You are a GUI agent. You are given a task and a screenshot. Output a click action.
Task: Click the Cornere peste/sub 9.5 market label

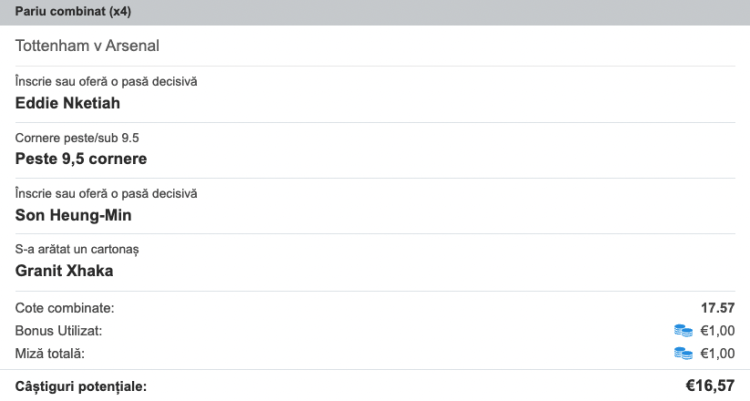(x=77, y=138)
